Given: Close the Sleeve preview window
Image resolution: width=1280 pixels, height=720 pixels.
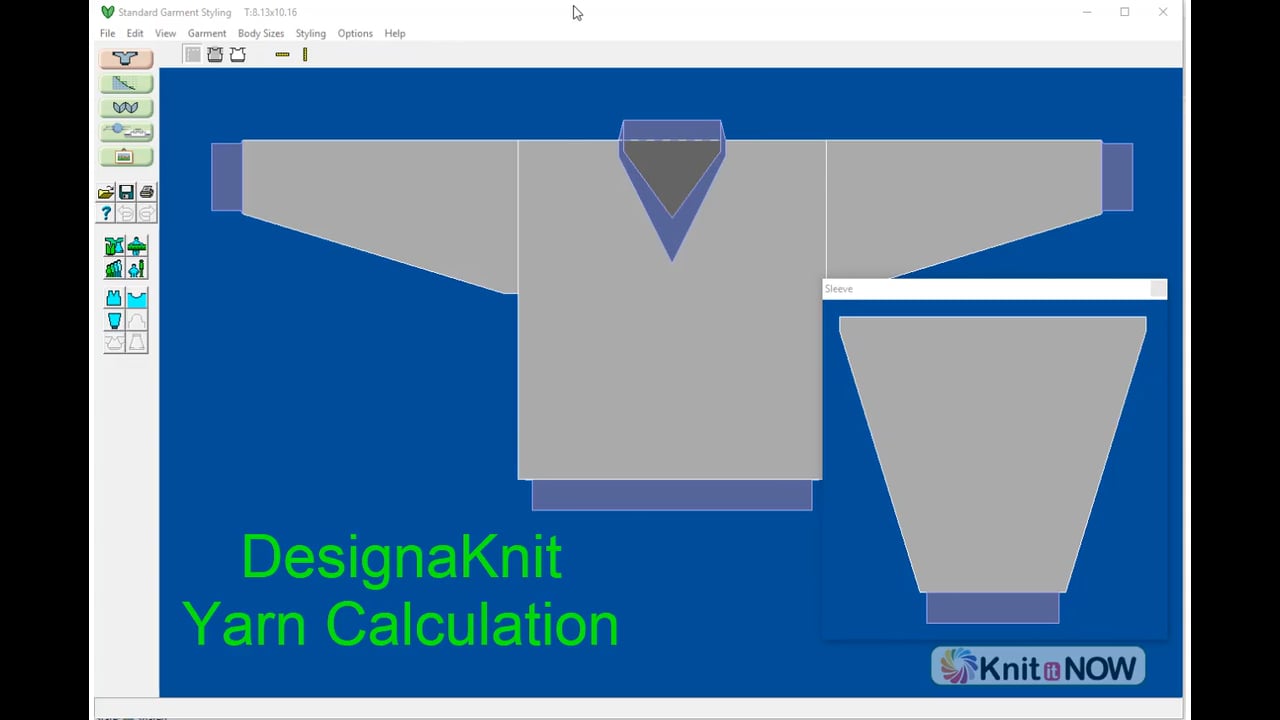Looking at the screenshot, I should coord(1158,289).
